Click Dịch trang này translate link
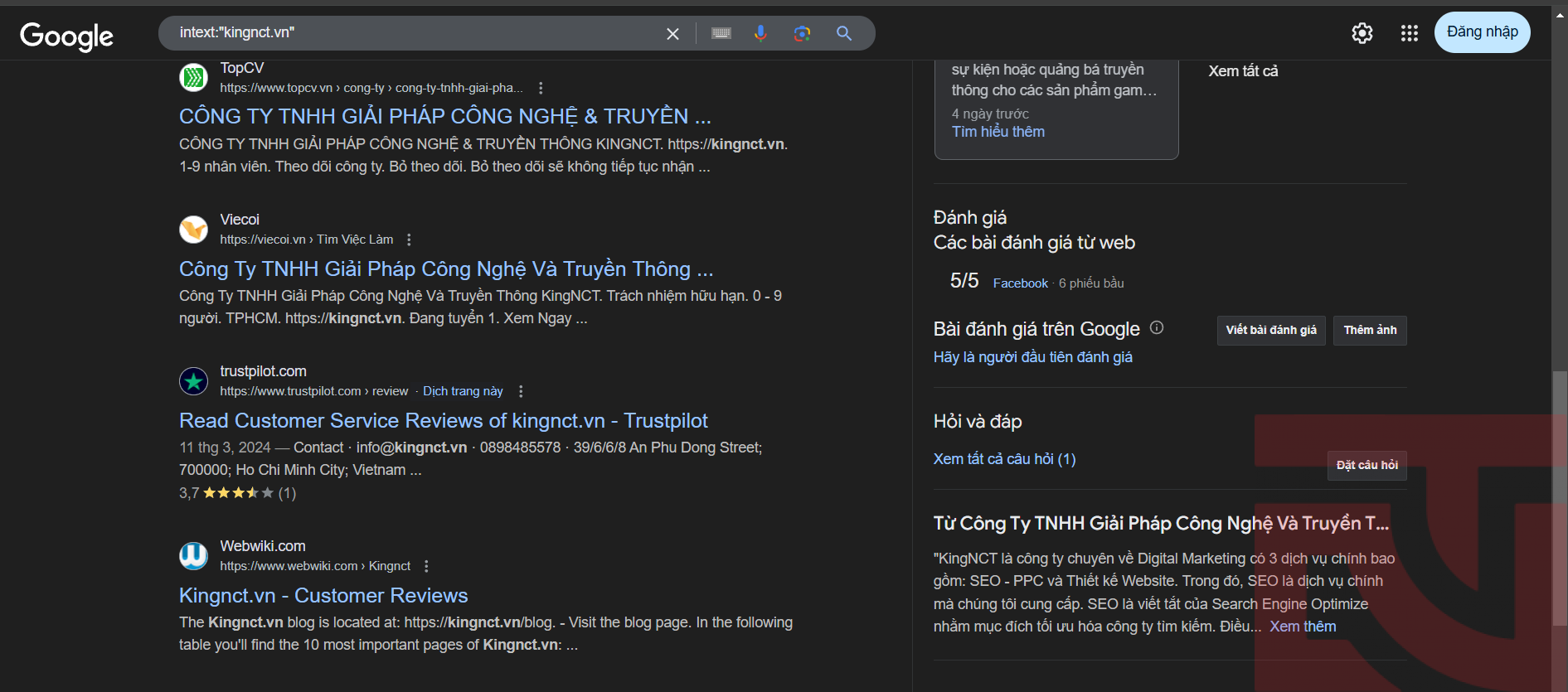Viewport: 1568px width, 692px height. coord(463,391)
